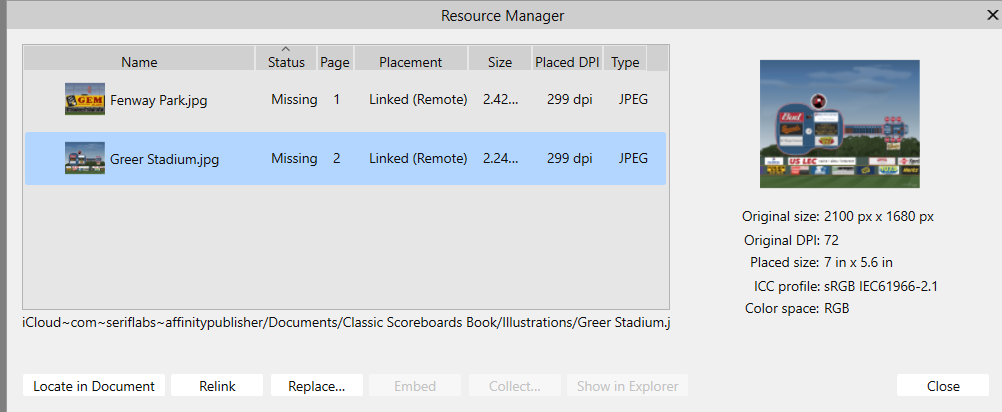This screenshot has height=412, width=1002.
Task: Open the Replace... dialog
Action: click(x=316, y=386)
